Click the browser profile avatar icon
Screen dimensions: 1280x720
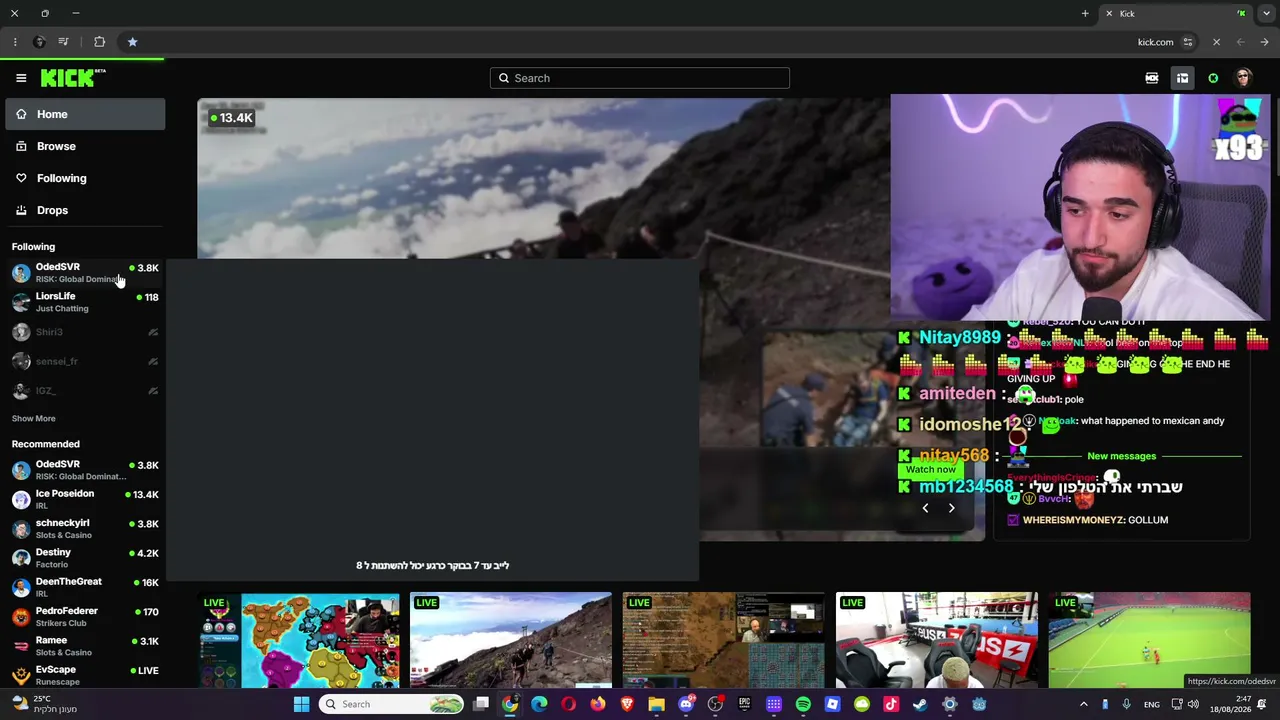(39, 42)
